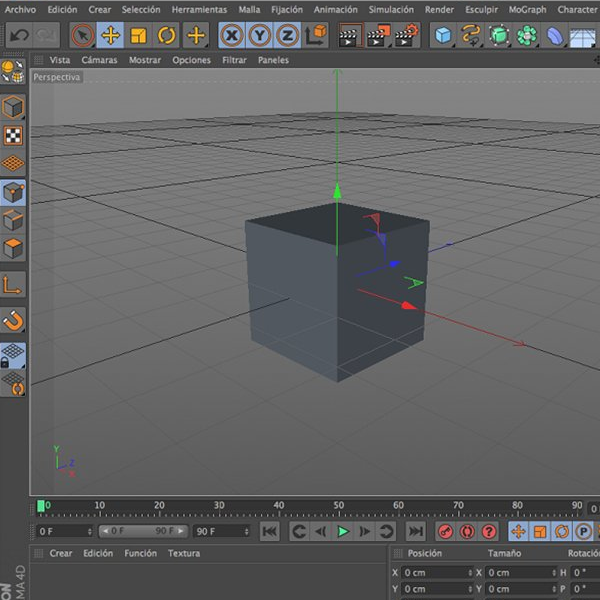600x600 pixels.
Task: Switch to Polygons mode
Action: tap(13, 248)
